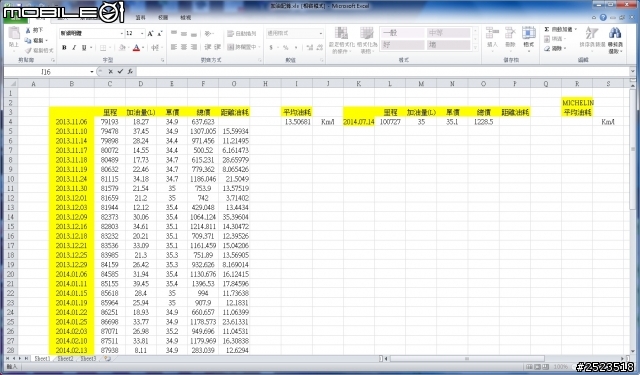The width and height of the screenshot is (640, 375).
Task: Click the Insert Function fx button
Action: coord(130,72)
